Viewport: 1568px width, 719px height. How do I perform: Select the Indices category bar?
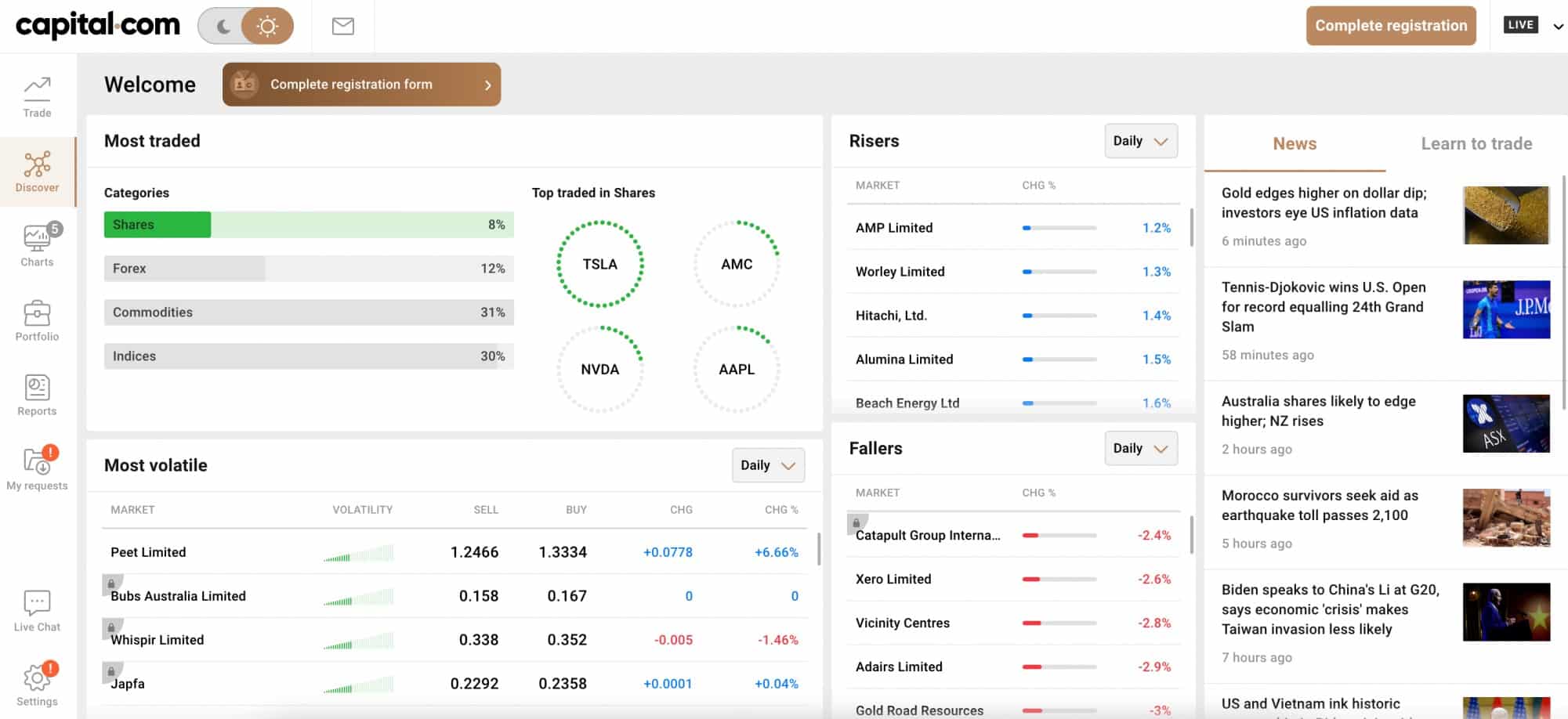pyautogui.click(x=309, y=356)
